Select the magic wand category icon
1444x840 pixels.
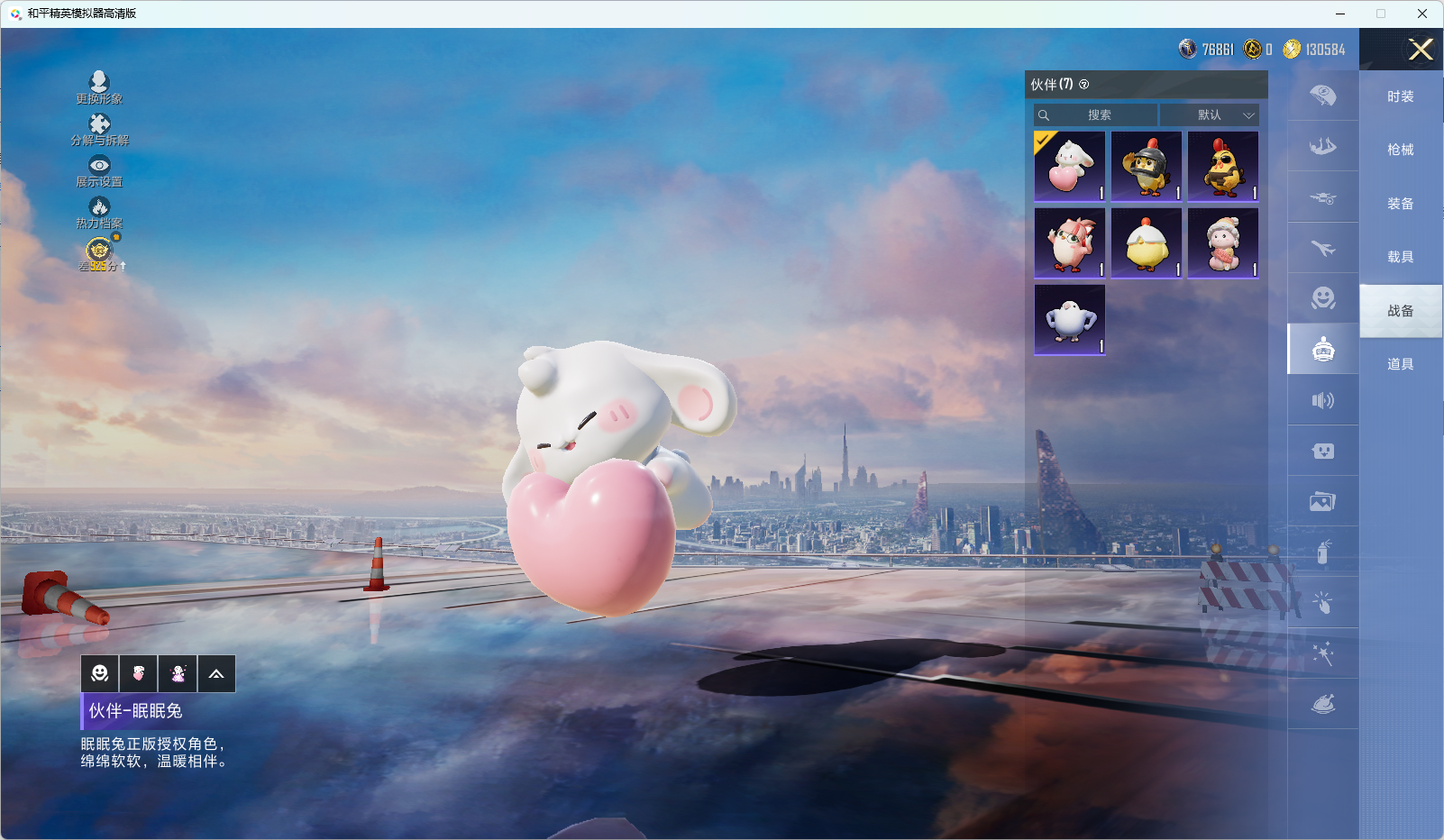pos(1322,653)
